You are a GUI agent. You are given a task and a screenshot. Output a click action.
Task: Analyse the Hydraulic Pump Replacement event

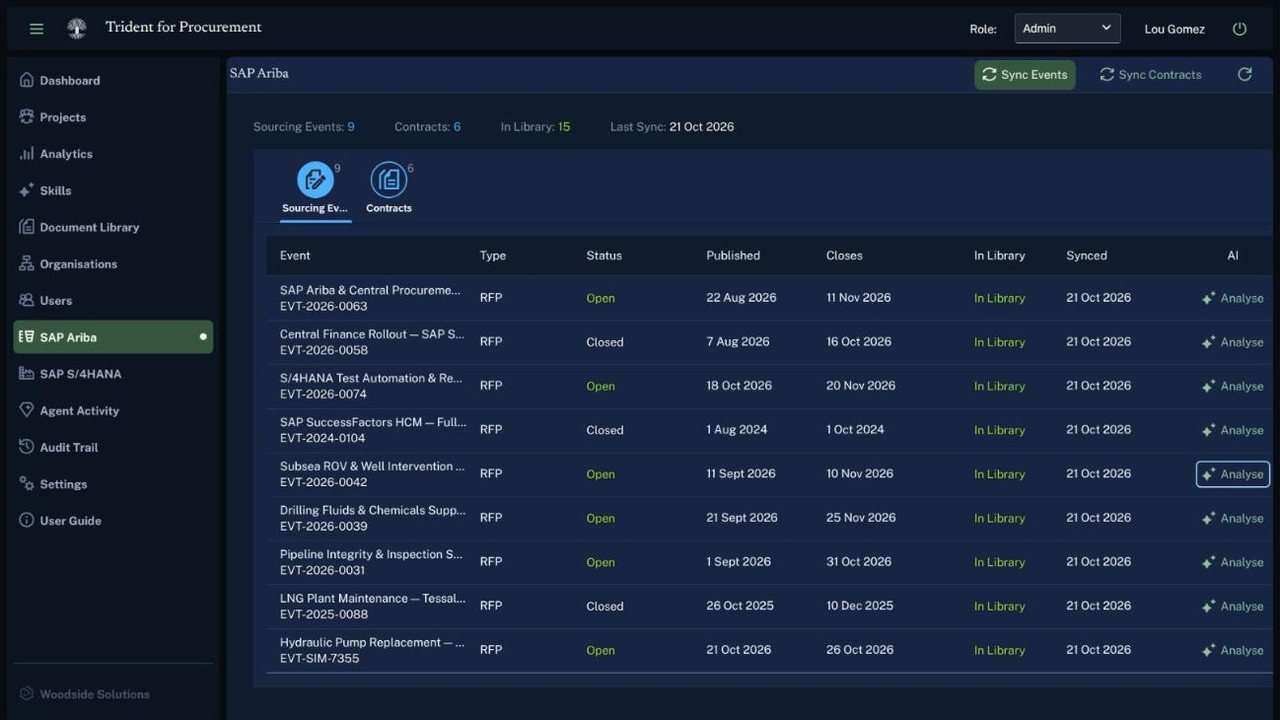click(1233, 650)
